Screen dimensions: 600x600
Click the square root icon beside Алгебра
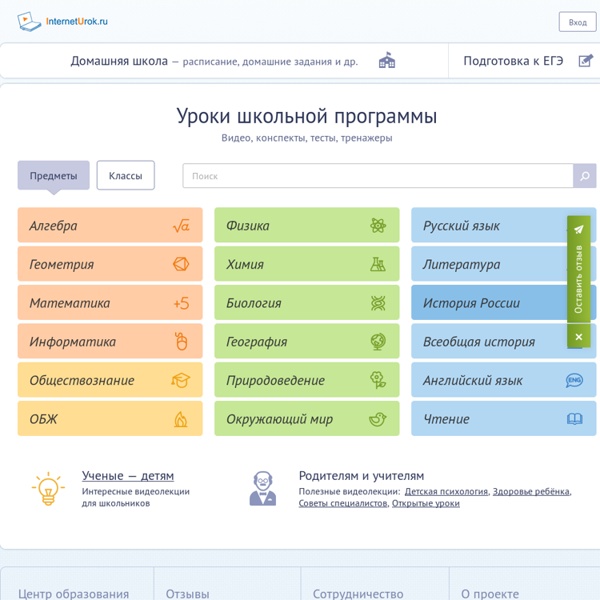click(x=181, y=226)
